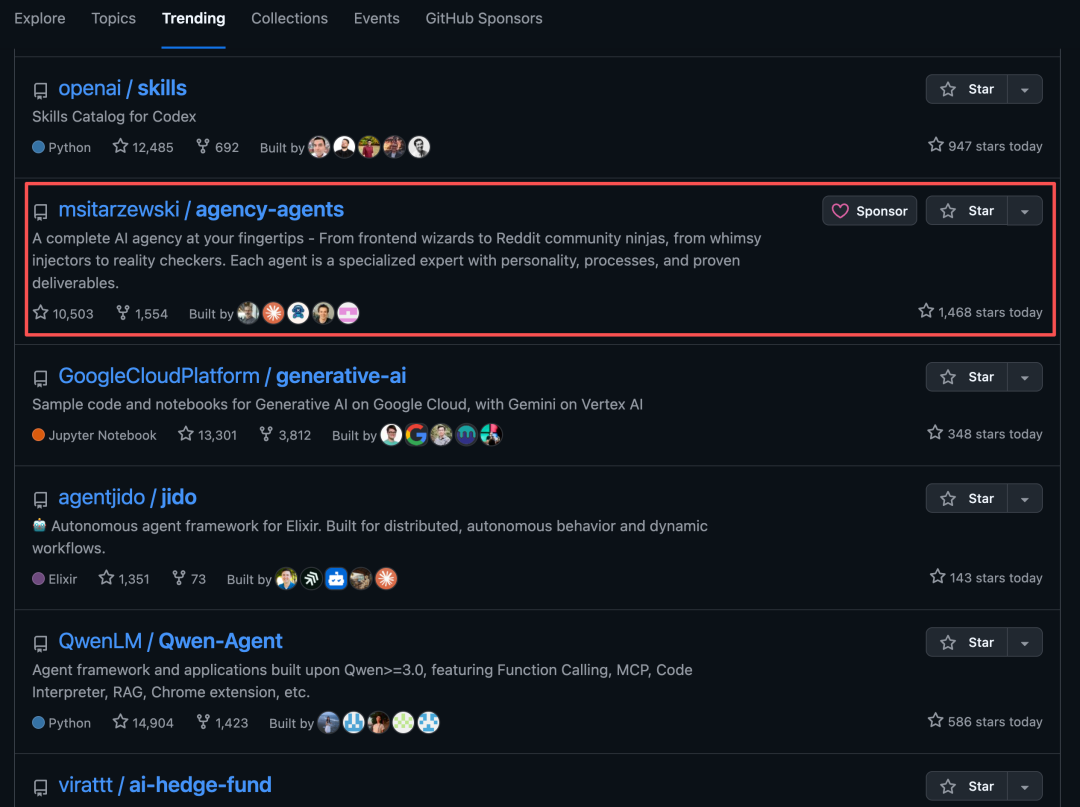View 10,503 stargazers of agency-agents
Viewport: 1080px width, 807px height.
[63, 313]
